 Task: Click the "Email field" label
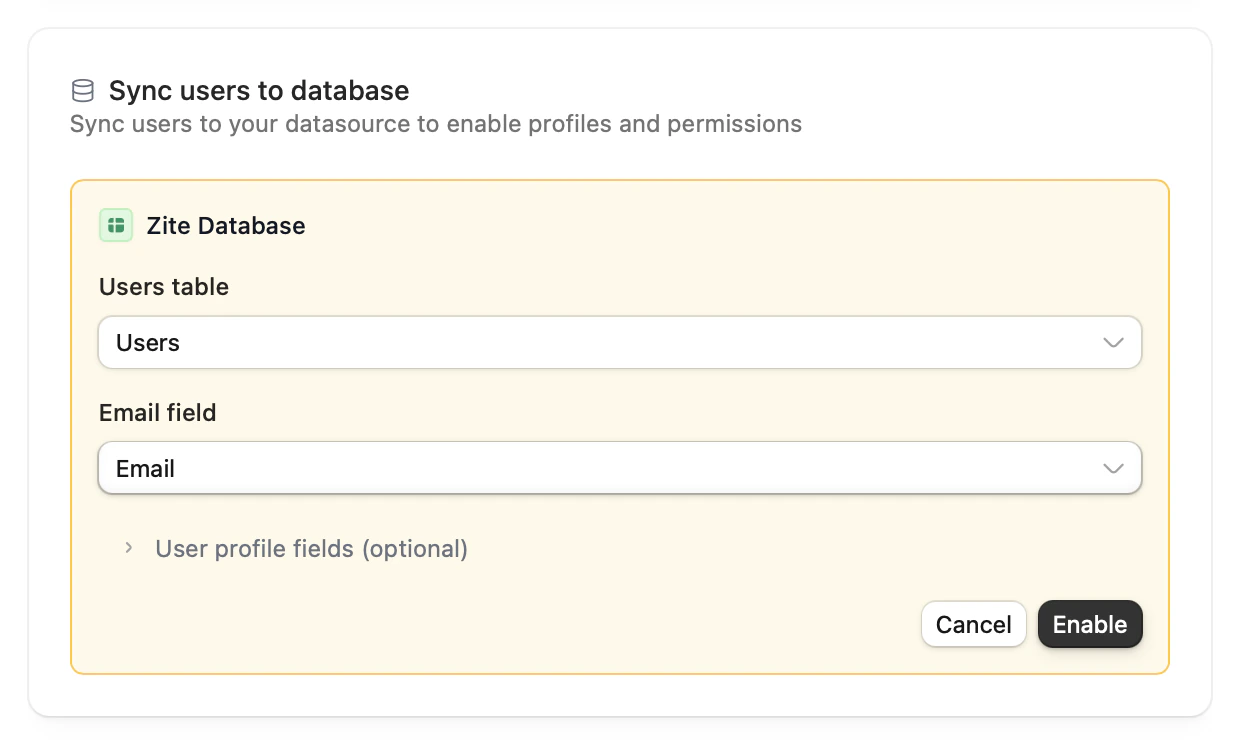158,412
